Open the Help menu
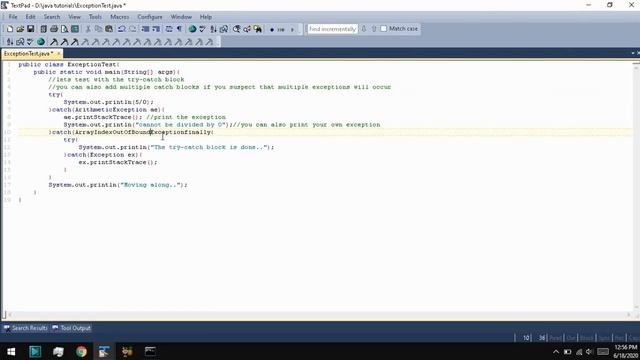 coord(206,17)
